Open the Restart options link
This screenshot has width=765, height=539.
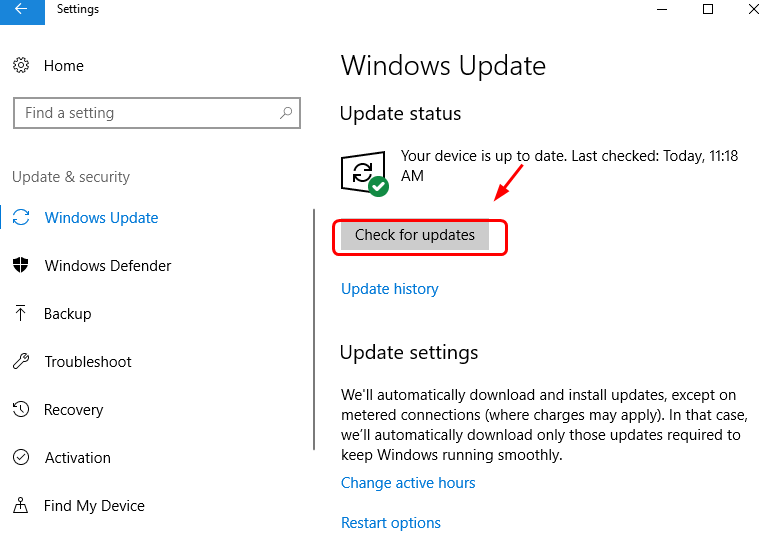point(391,523)
